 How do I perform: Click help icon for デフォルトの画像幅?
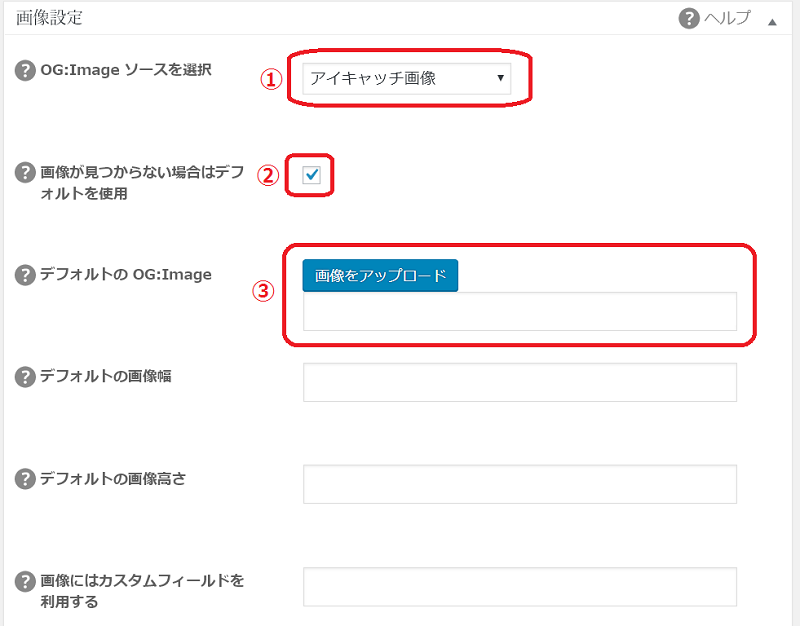click(x=25, y=377)
